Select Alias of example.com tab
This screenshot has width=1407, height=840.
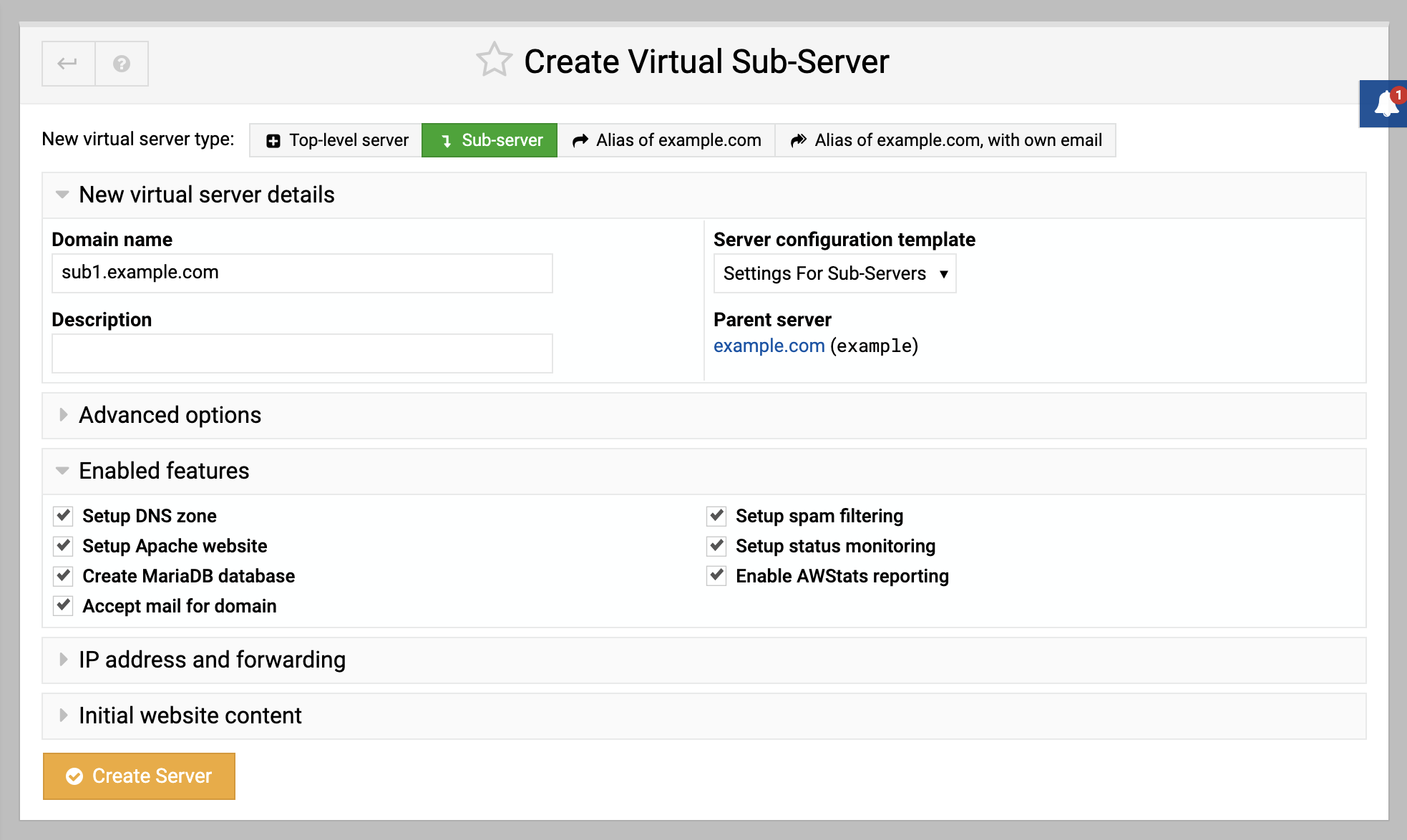666,140
